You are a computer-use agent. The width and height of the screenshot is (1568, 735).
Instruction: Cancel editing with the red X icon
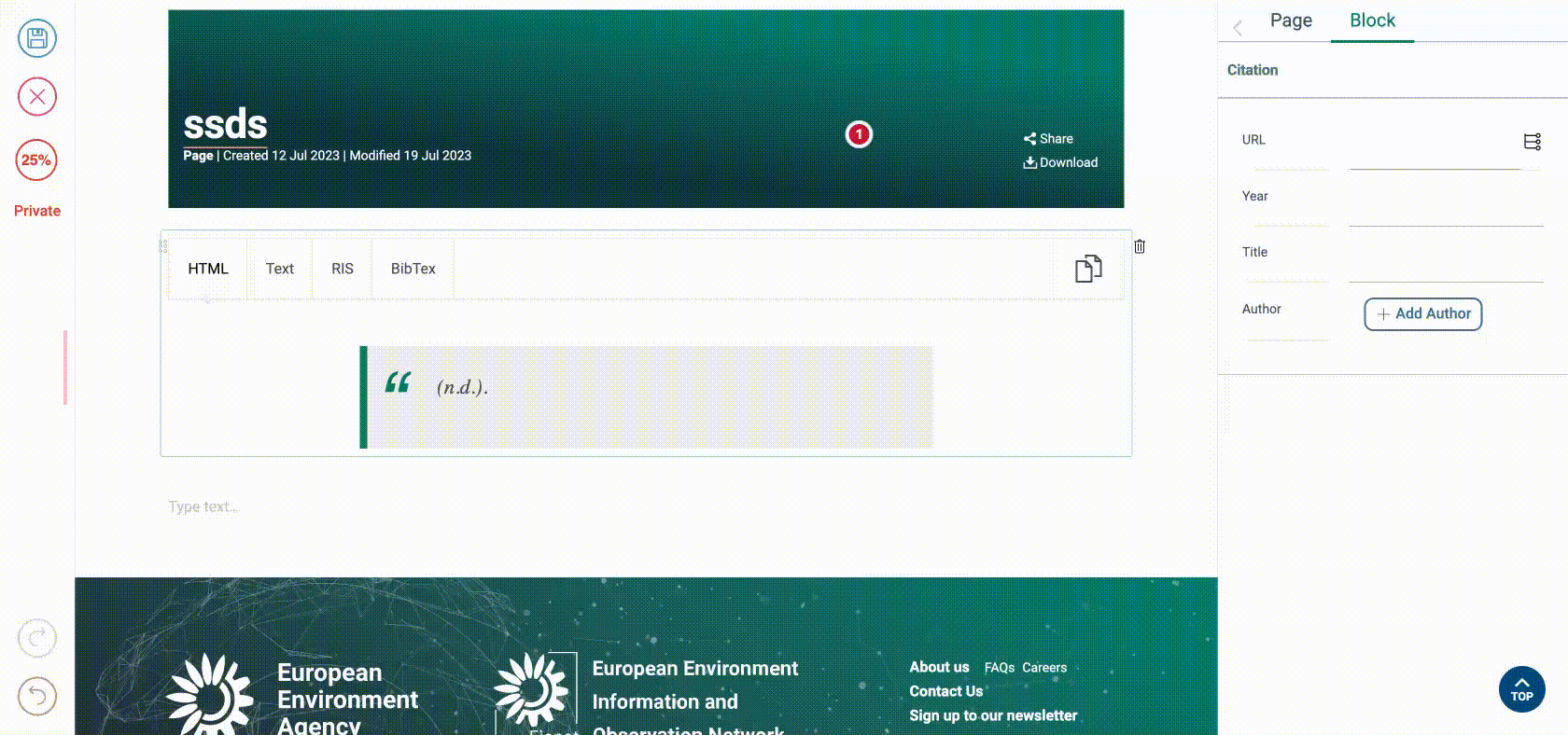coord(37,96)
